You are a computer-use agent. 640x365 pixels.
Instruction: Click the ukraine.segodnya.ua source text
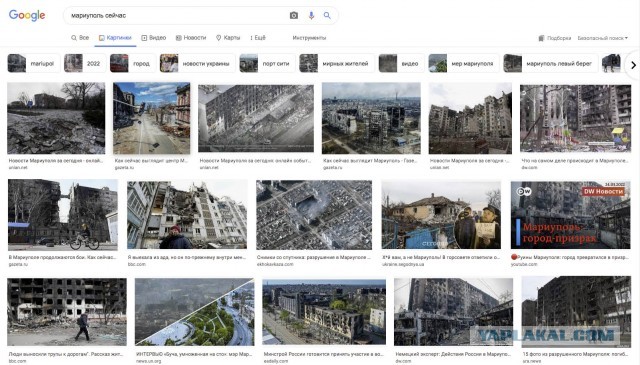point(403,265)
